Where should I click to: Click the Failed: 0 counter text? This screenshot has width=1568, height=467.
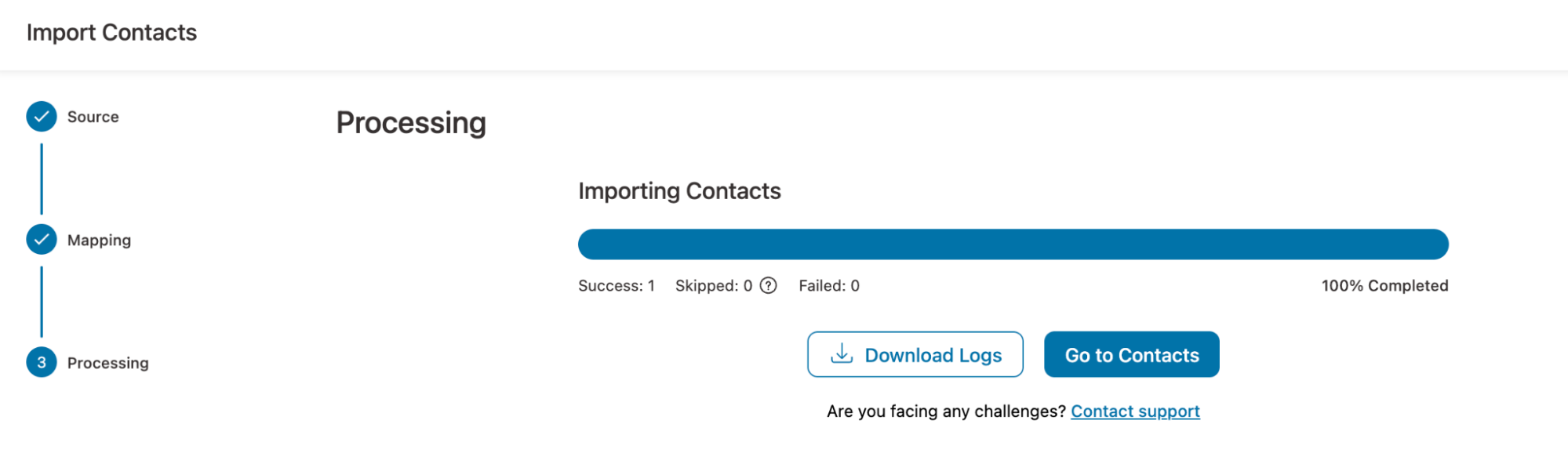[x=828, y=285]
